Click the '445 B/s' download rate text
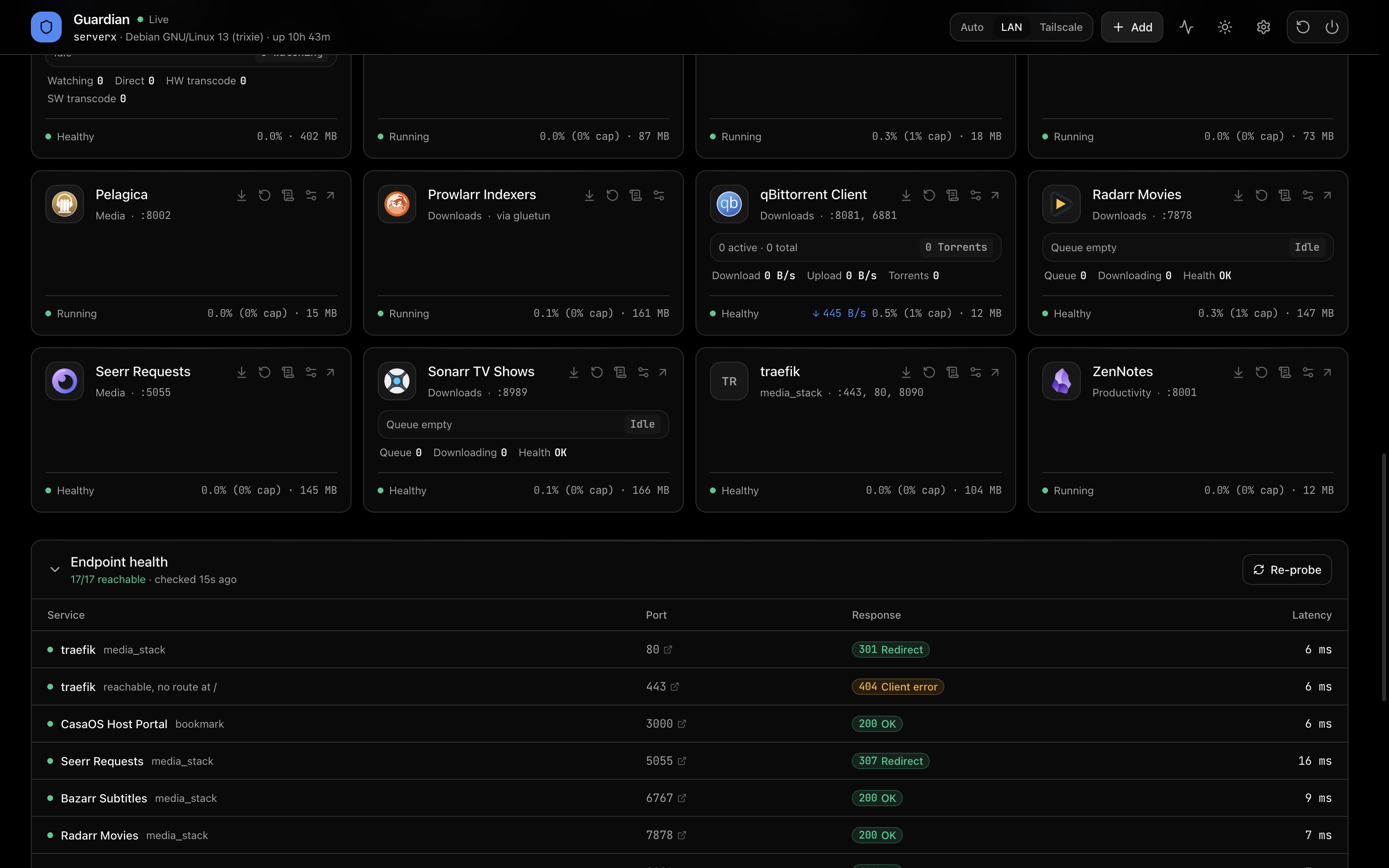This screenshot has height=868, width=1389. (839, 313)
